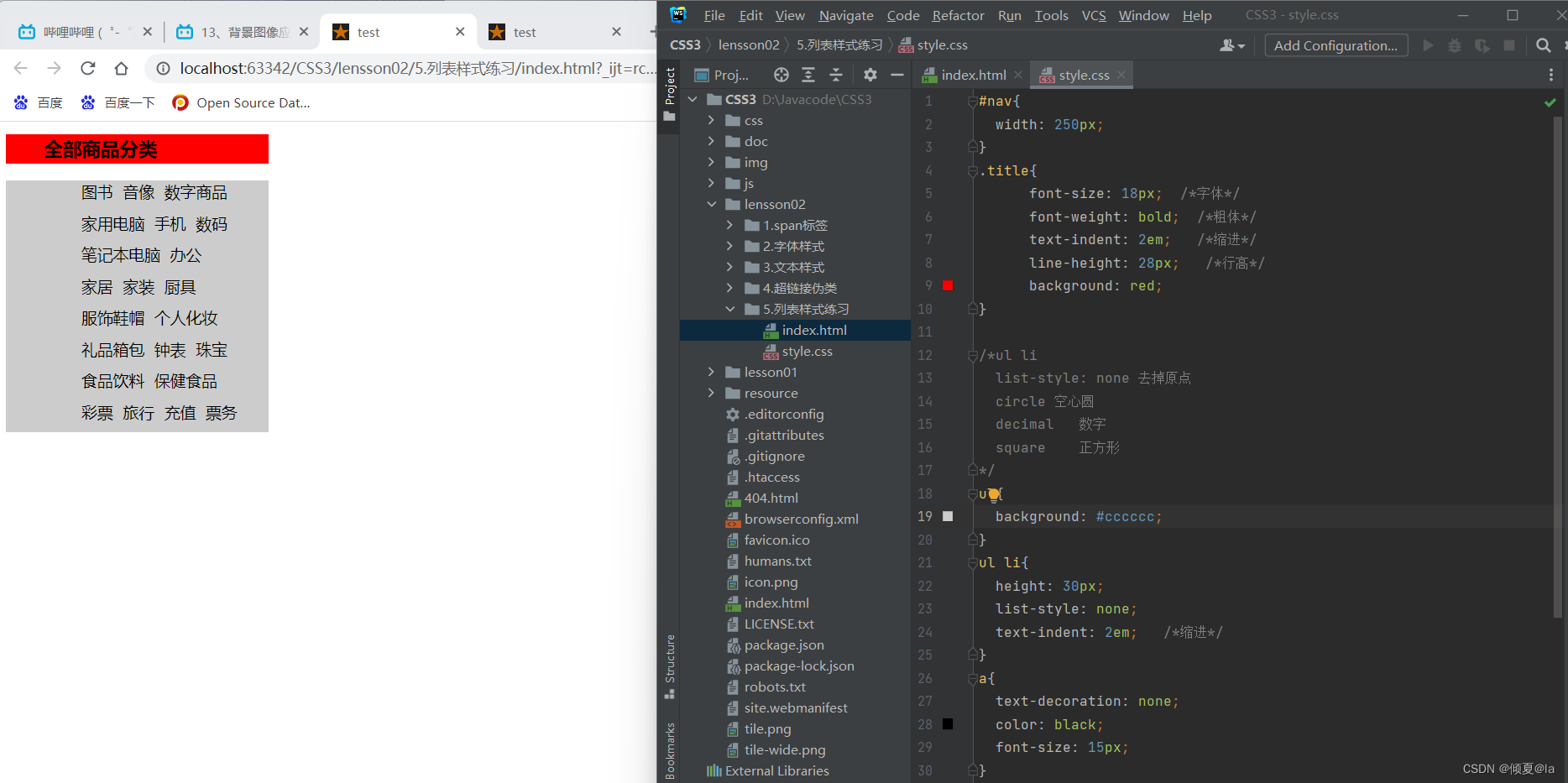The height and width of the screenshot is (783, 1568).
Task: Collapse the lensson02 folder
Action: click(x=711, y=204)
